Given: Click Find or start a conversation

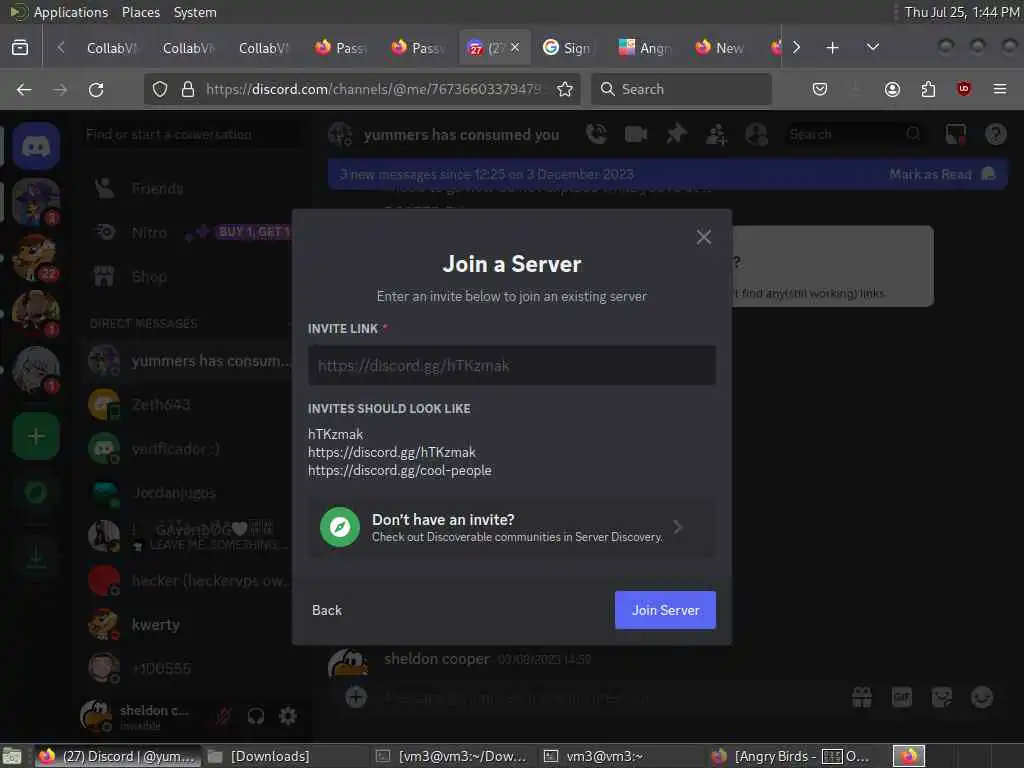Looking at the screenshot, I should coord(189,135).
